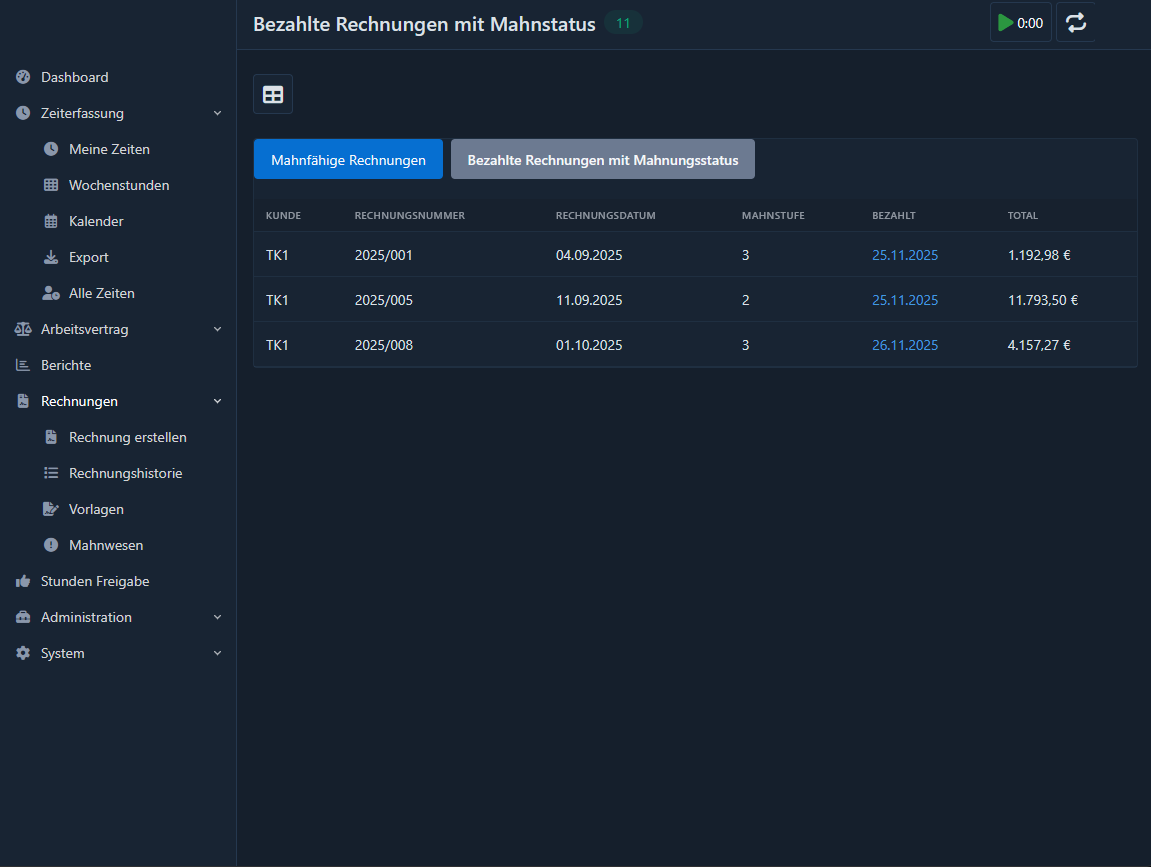The image size is (1151, 867).
Task: Select the Wochenstunden grid icon
Action: [50, 185]
